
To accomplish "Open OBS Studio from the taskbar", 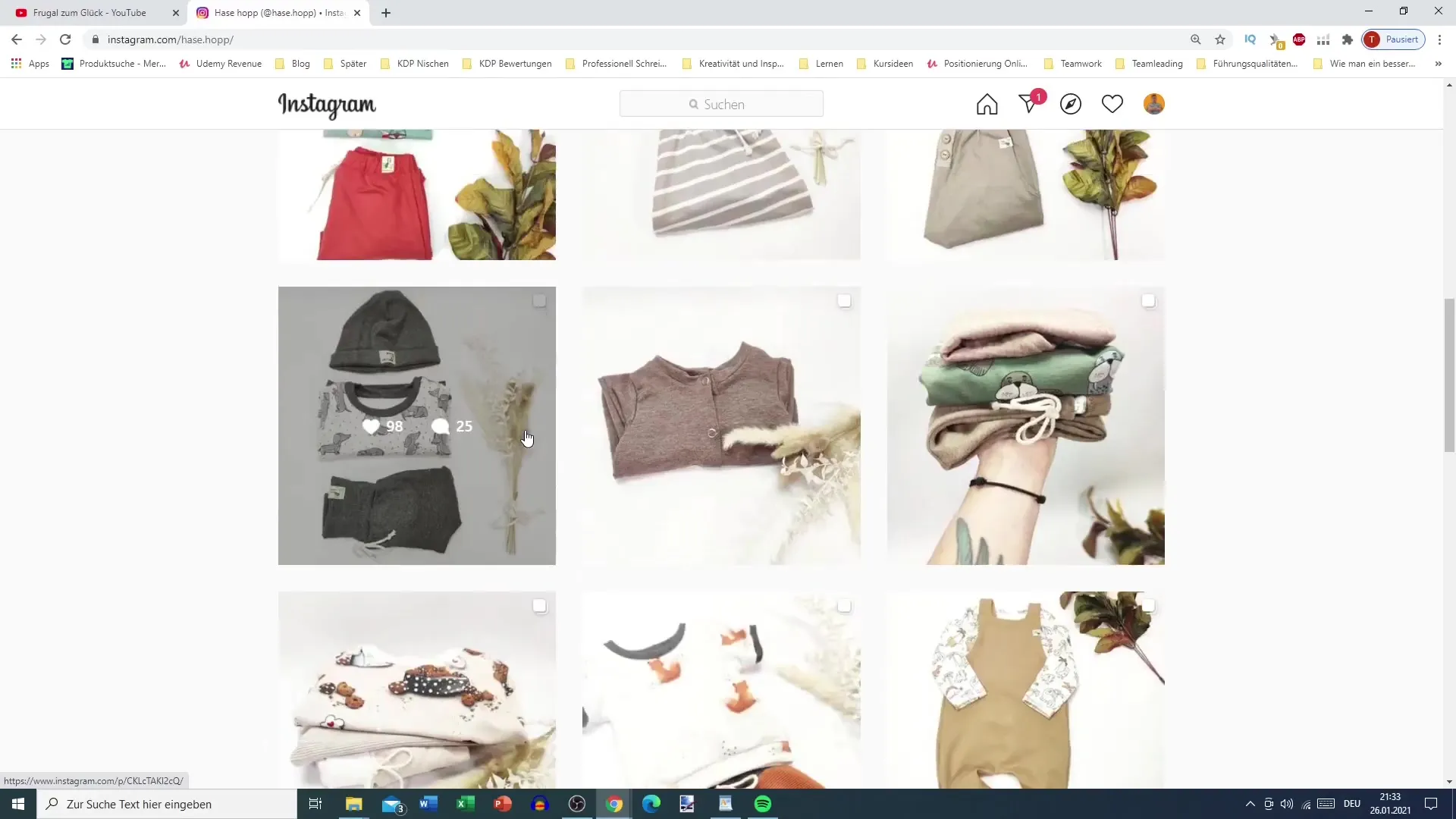I will click(x=577, y=804).
